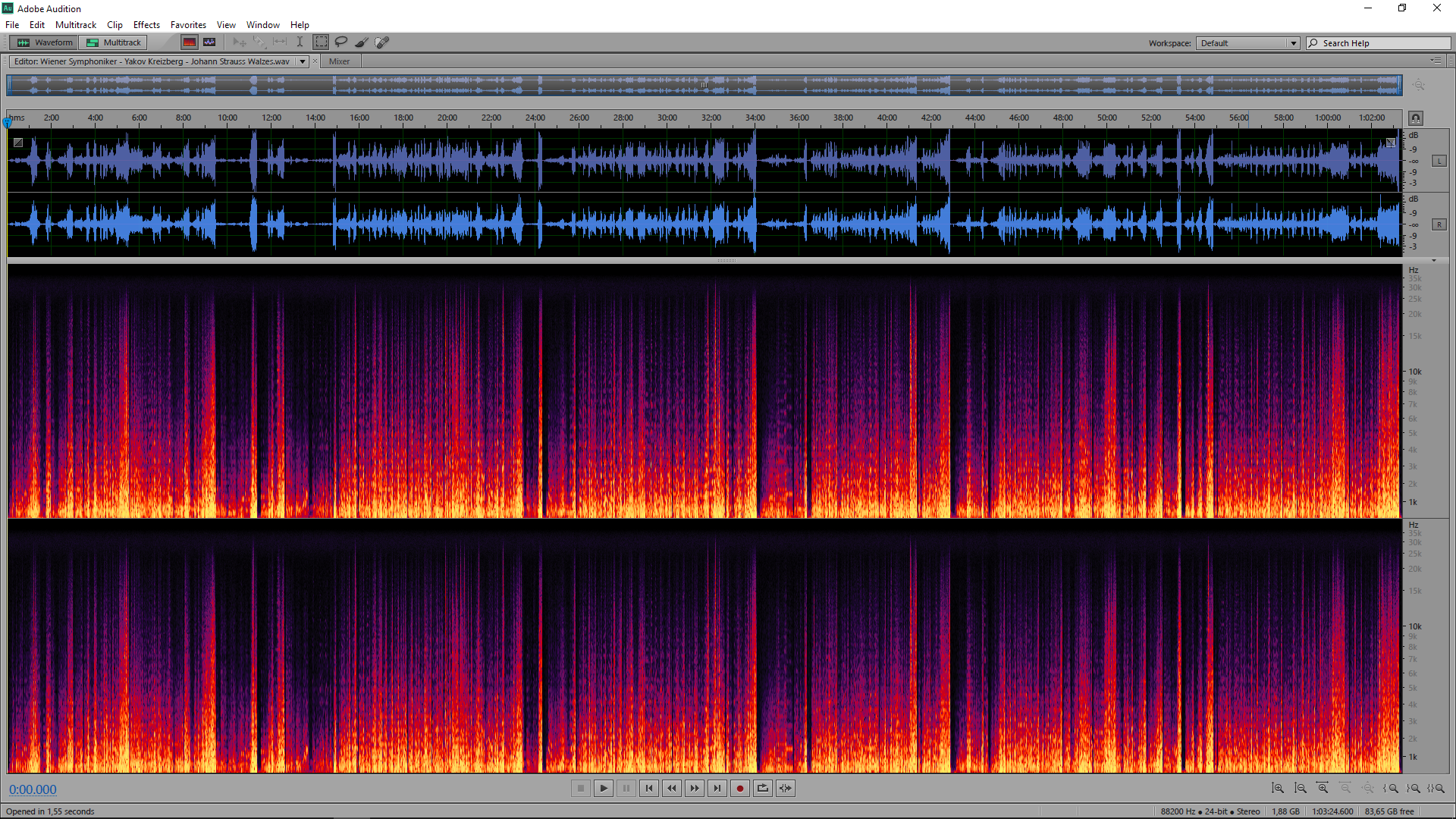The height and width of the screenshot is (819, 1456).
Task: Select the Time Selection tool
Action: tap(300, 42)
